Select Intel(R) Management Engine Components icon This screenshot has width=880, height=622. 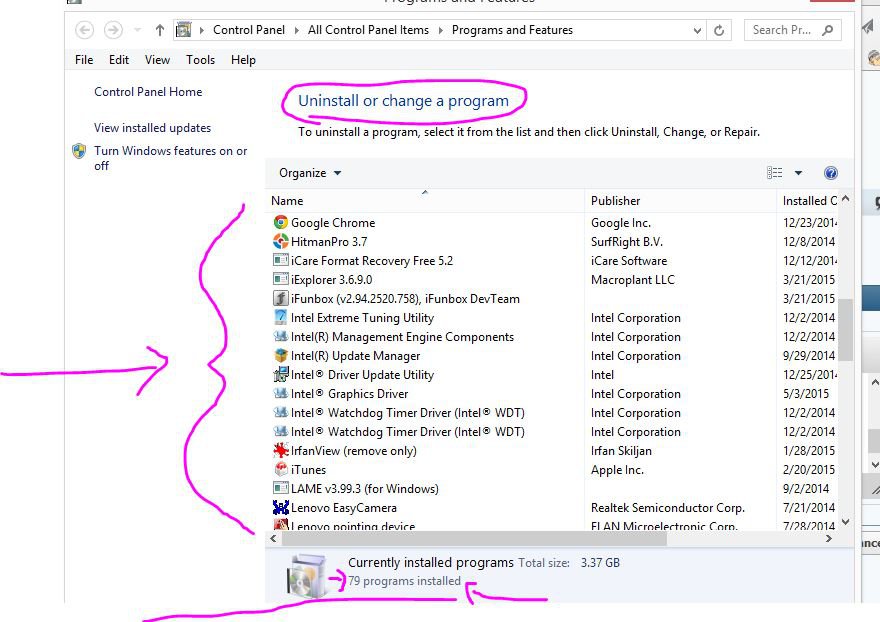pos(281,336)
